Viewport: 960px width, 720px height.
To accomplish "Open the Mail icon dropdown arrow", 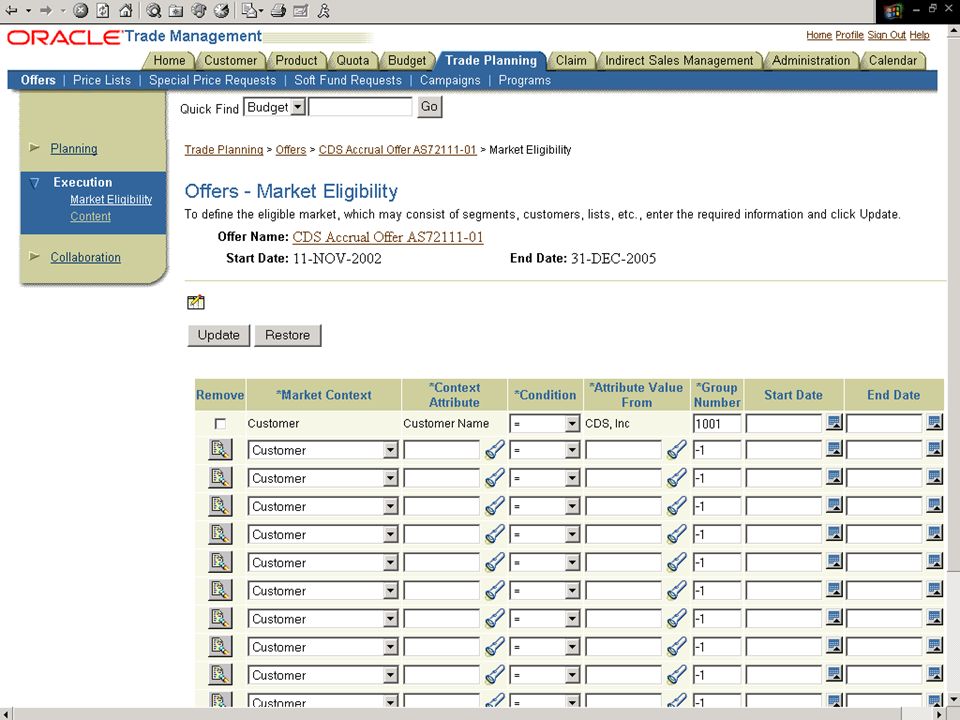I will [261, 10].
